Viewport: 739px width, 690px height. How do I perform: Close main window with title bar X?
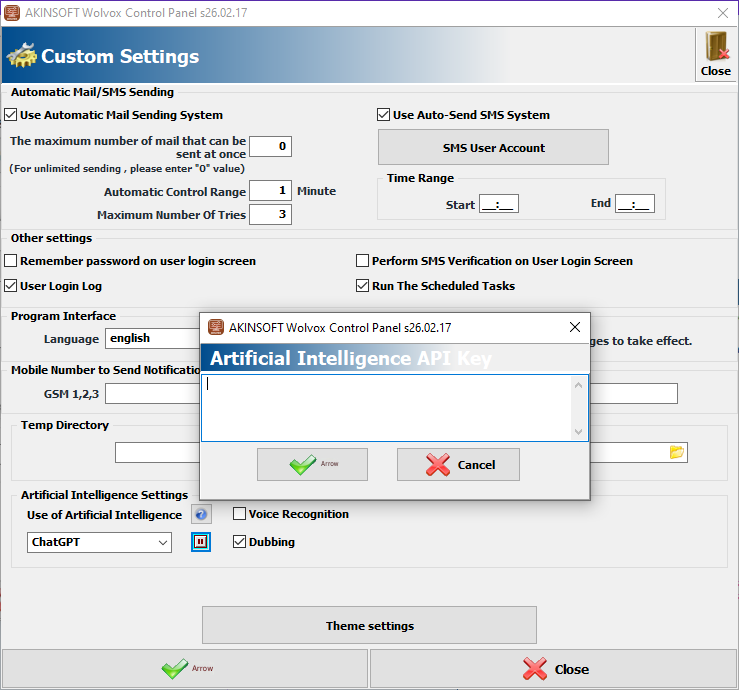click(723, 13)
